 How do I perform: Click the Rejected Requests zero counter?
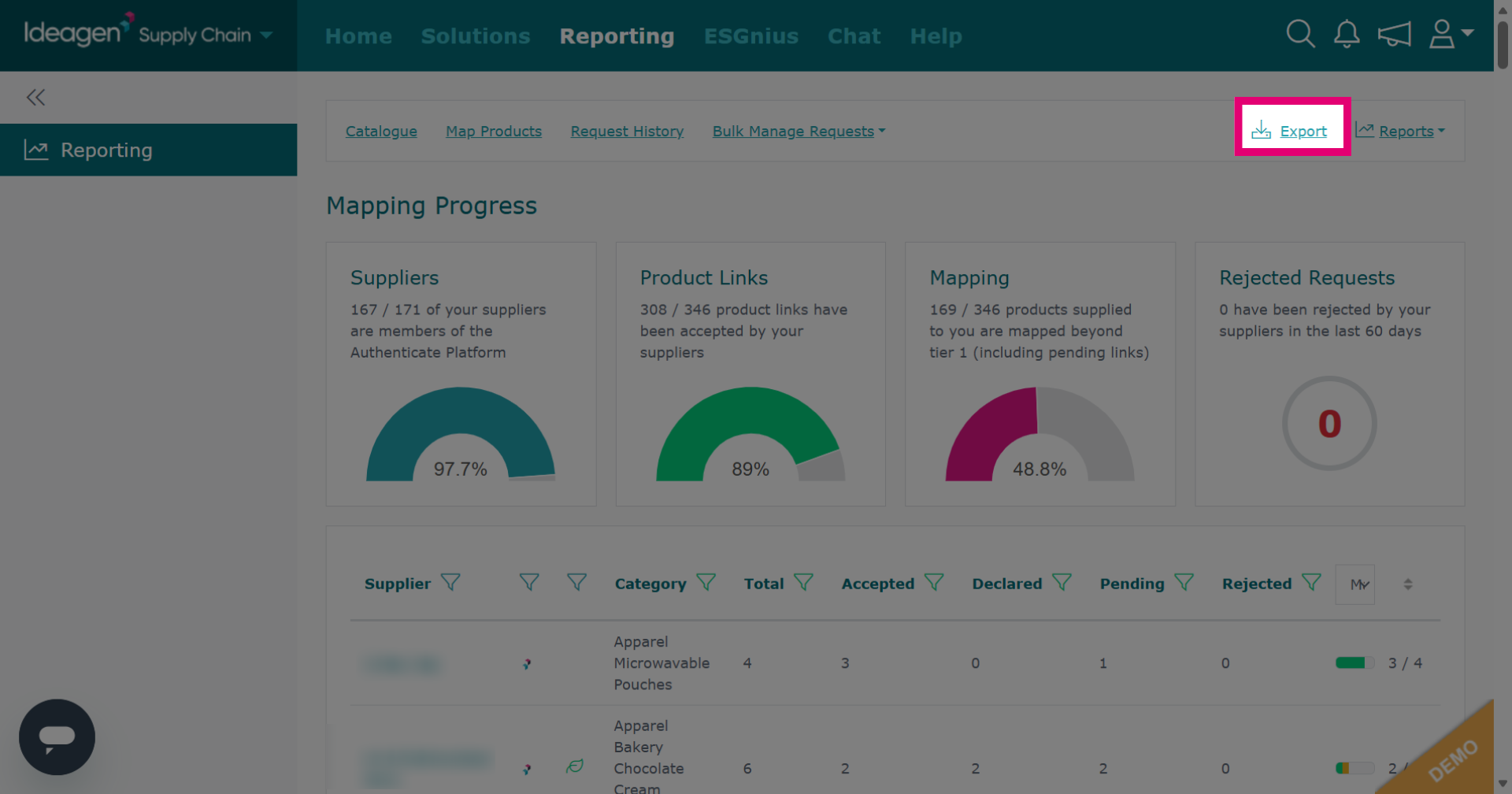(1329, 424)
